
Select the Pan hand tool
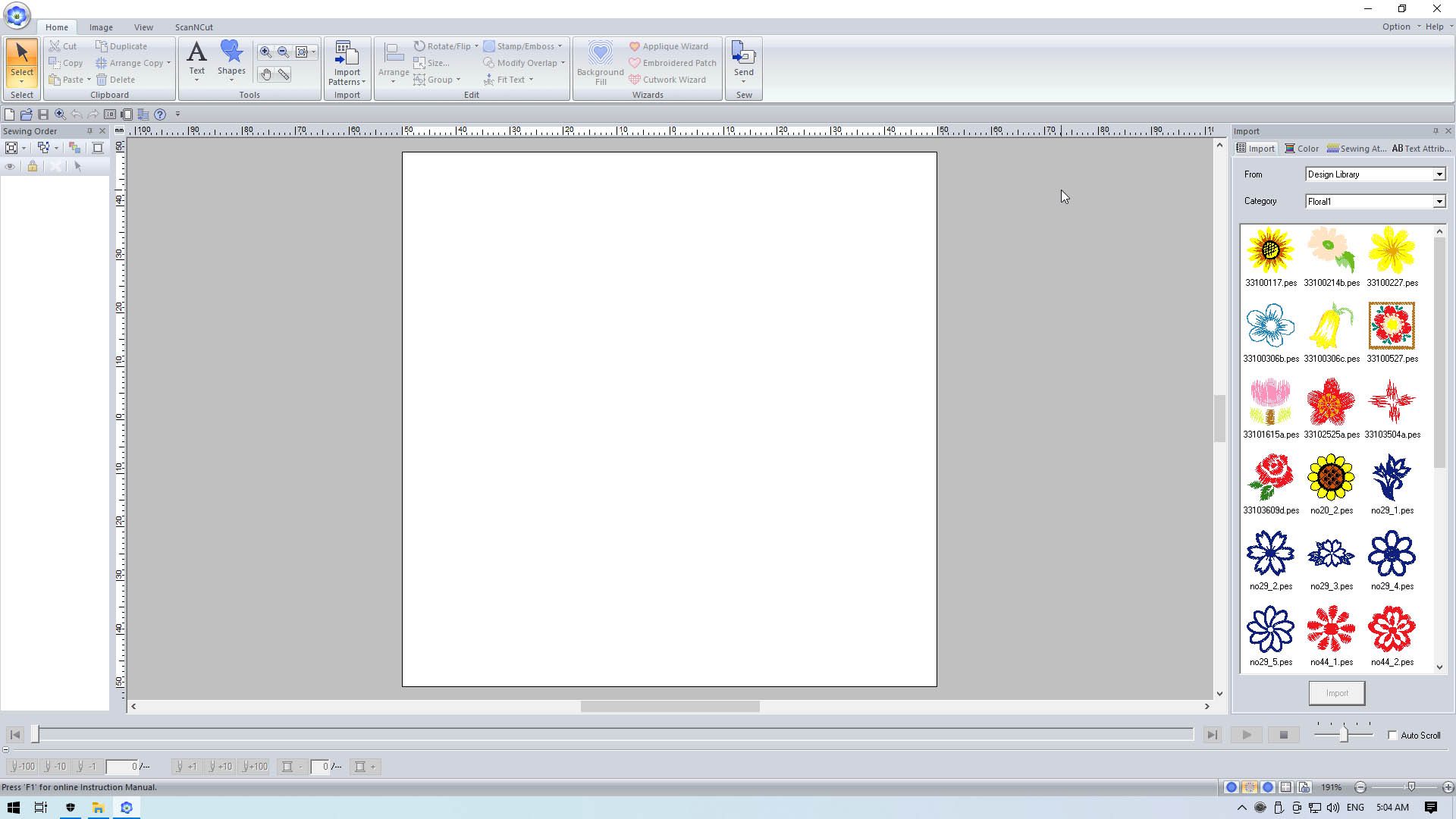click(265, 74)
